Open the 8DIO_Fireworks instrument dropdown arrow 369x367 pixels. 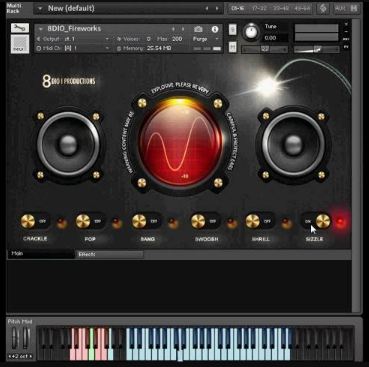[41, 29]
